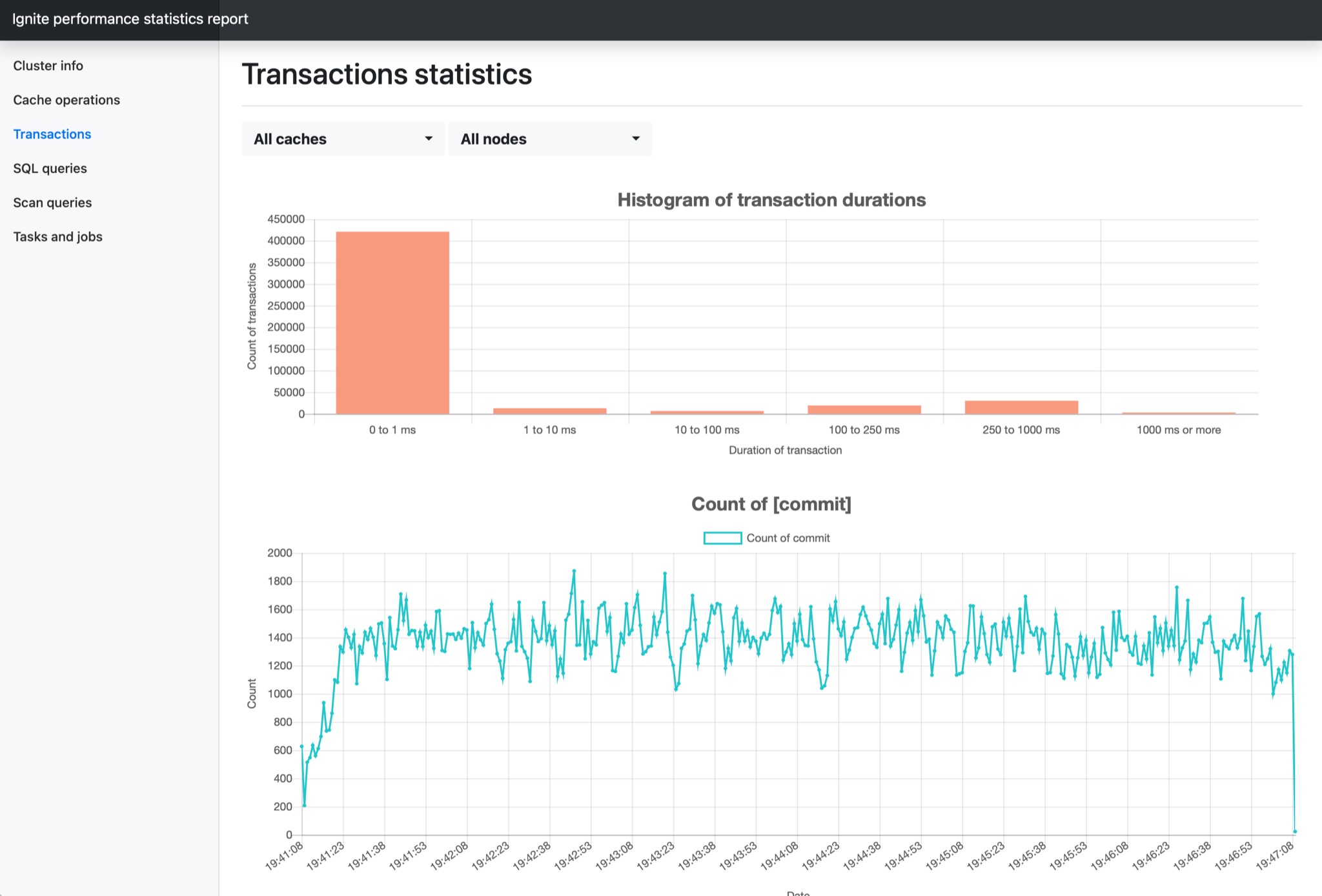Open the All caches dropdown

pyautogui.click(x=342, y=138)
